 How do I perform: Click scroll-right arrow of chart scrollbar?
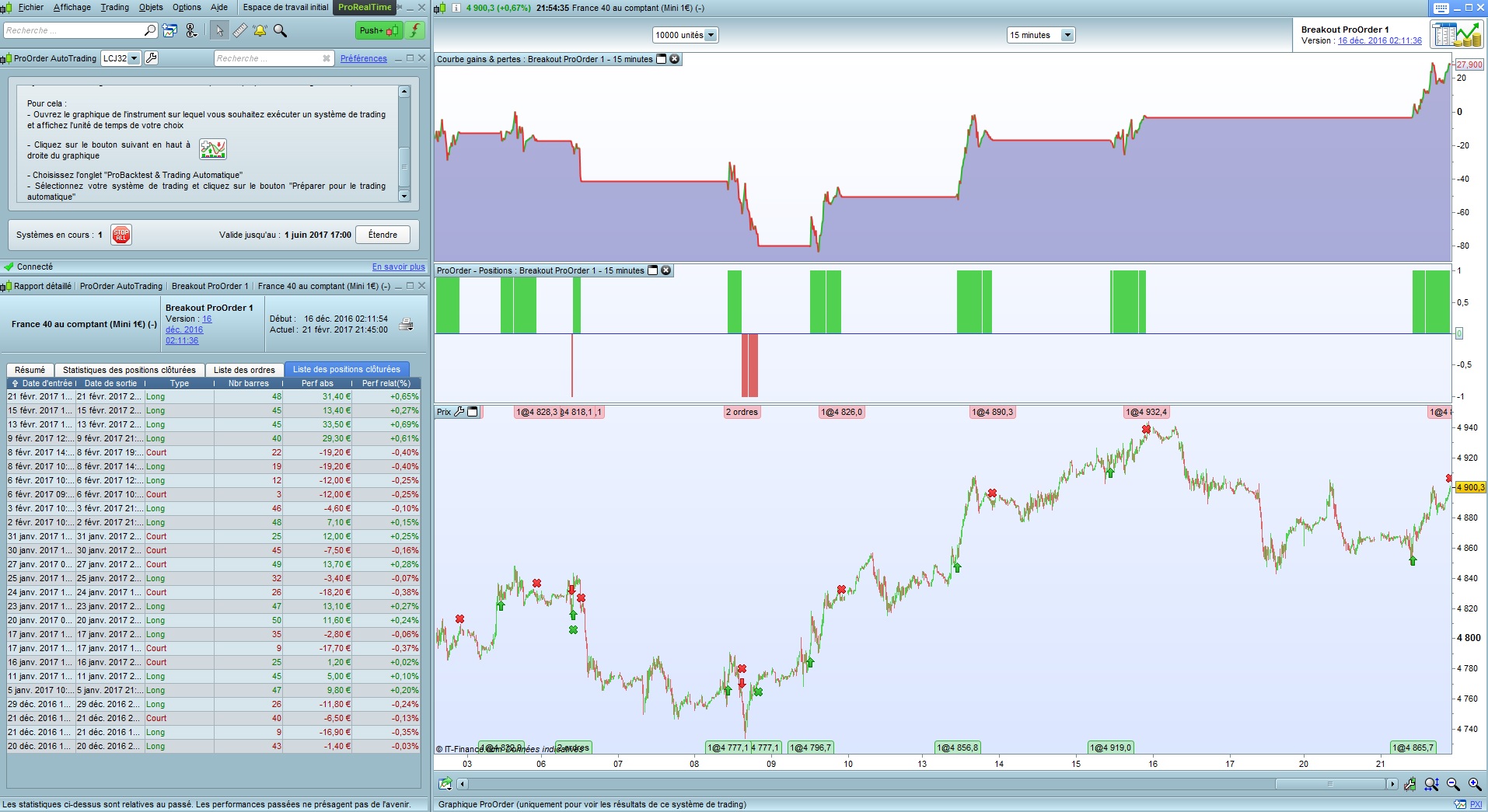pos(1392,784)
